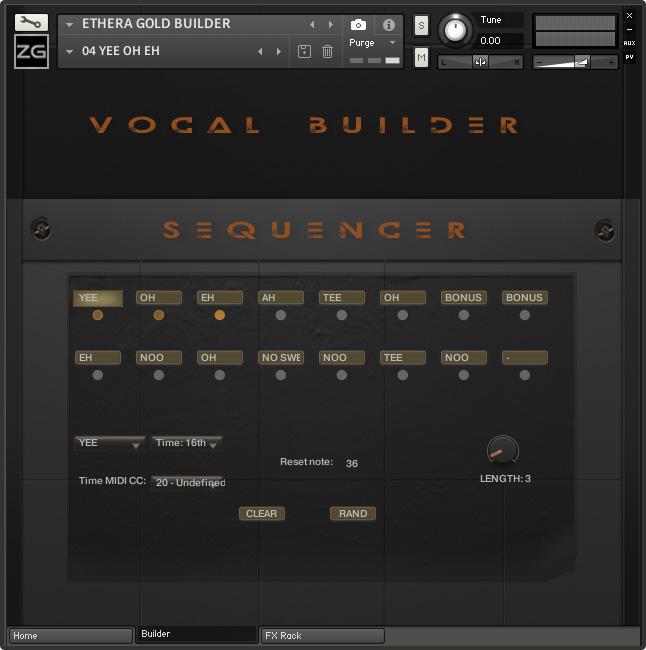Toggle the PV button
Image resolution: width=646 pixels, height=650 pixels.
click(629, 57)
